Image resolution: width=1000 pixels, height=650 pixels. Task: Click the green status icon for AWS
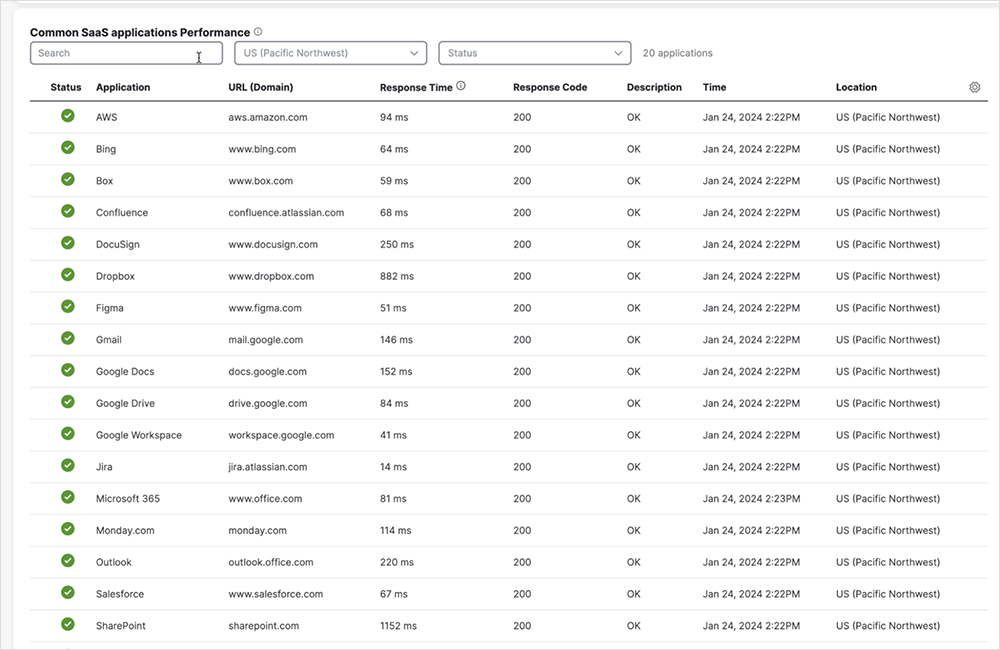[68, 116]
